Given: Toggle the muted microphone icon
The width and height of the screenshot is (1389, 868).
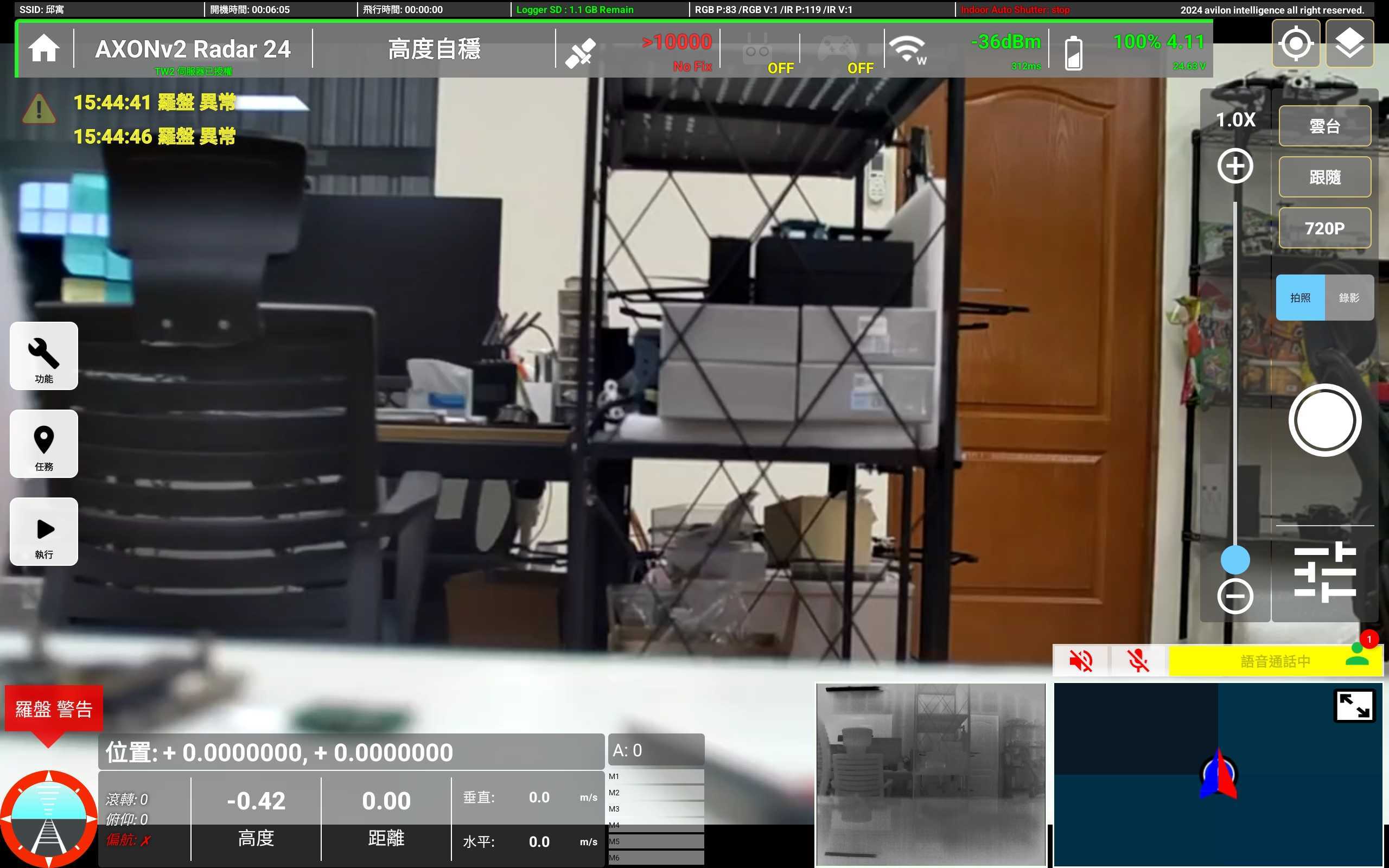Looking at the screenshot, I should [x=1138, y=661].
